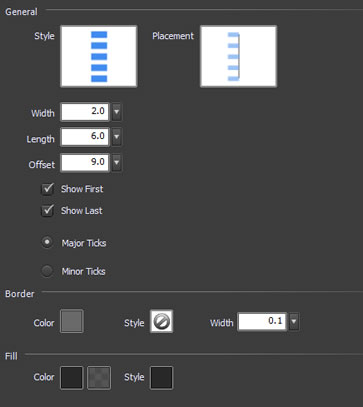Screen dimensions: 363x407
Task: Expand the Width value dropdown arrow
Action: tap(116, 112)
